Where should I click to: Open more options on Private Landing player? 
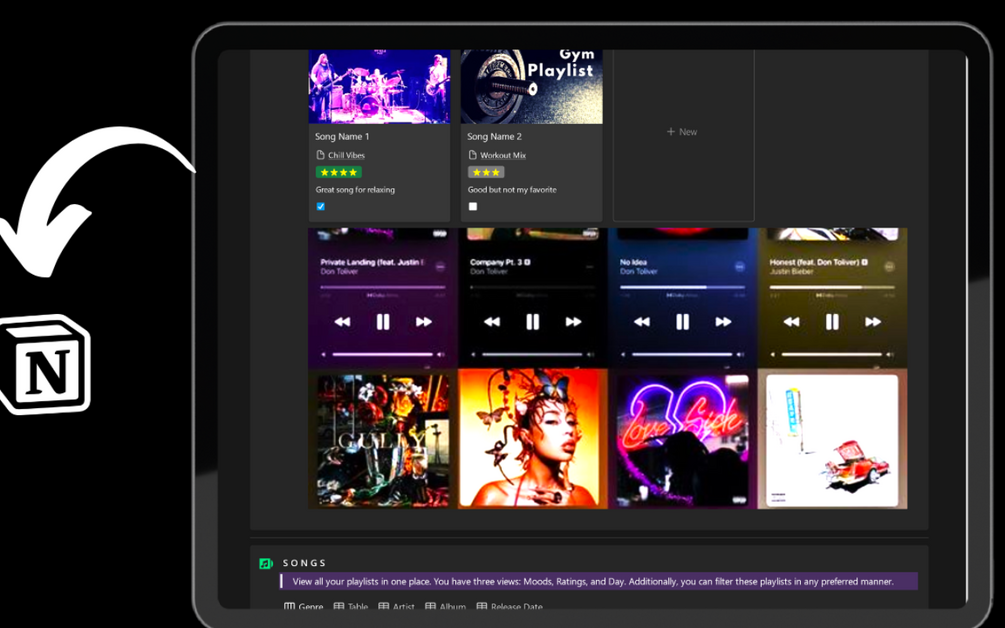coord(440,267)
